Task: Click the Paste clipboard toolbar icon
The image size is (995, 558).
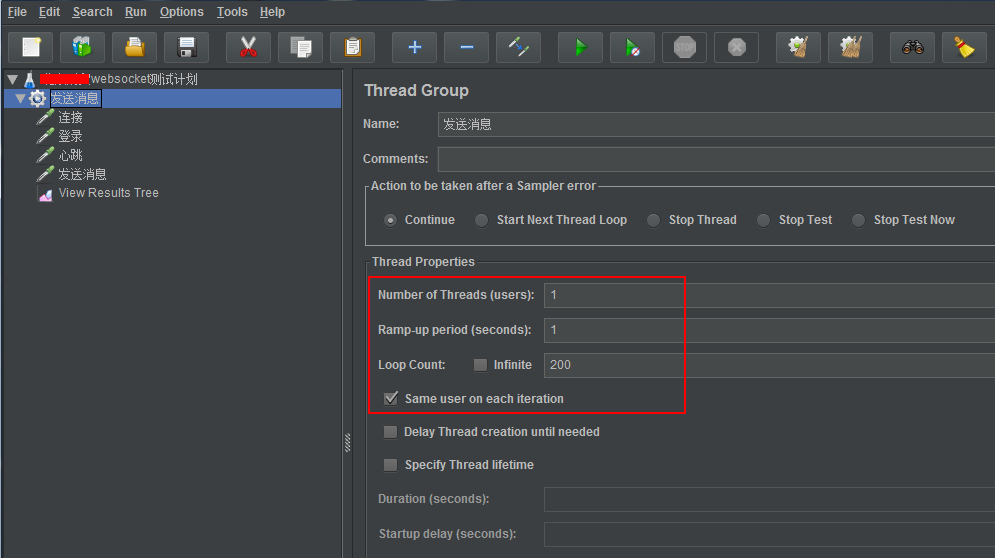Action: pyautogui.click(x=352, y=47)
